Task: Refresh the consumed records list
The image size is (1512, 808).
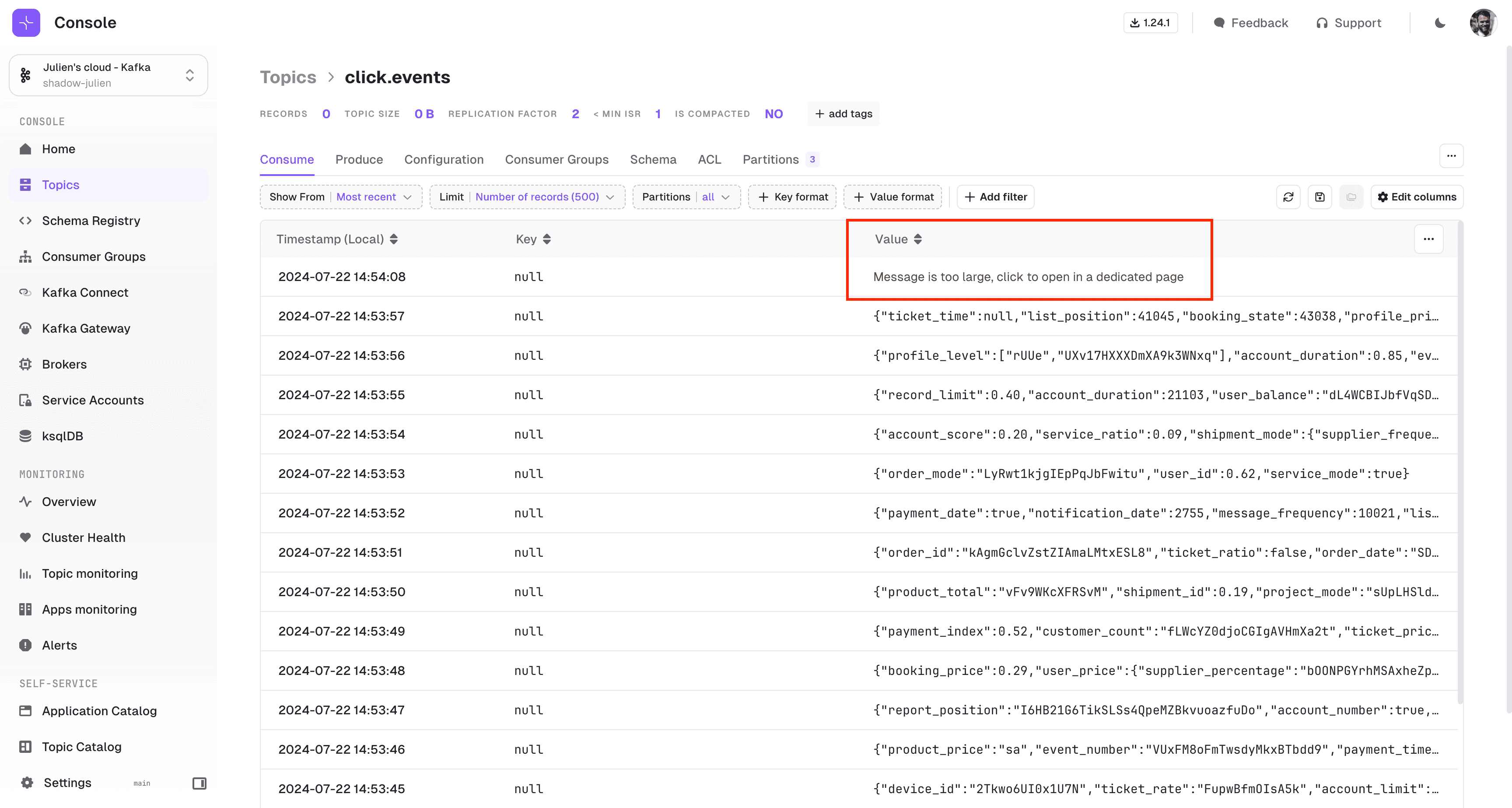Action: point(1288,197)
